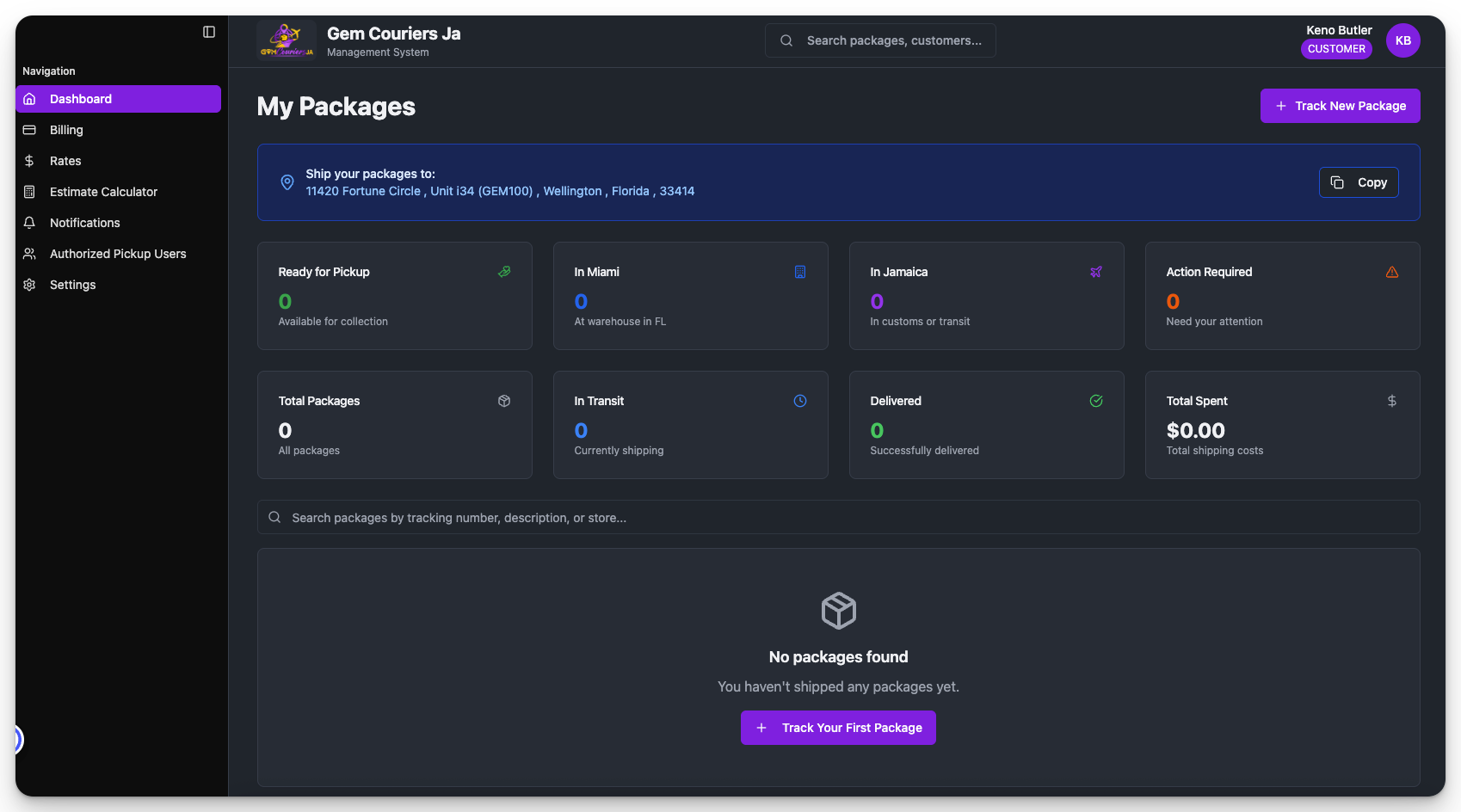Collapse the sidebar using the panel toggle icon
Image resolution: width=1461 pixels, height=812 pixels.
209,32
